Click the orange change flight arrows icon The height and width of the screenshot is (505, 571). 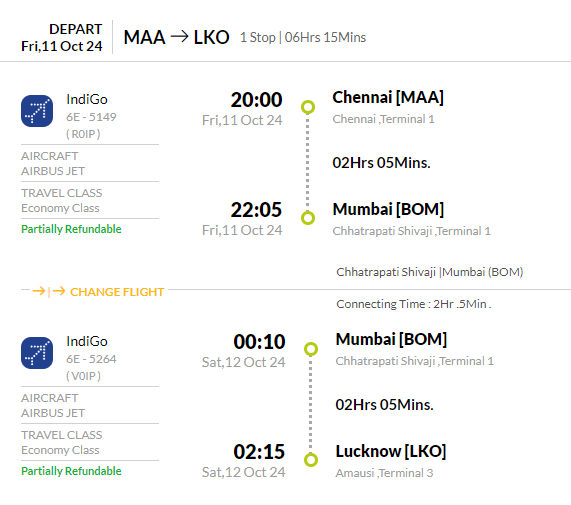pos(49,291)
